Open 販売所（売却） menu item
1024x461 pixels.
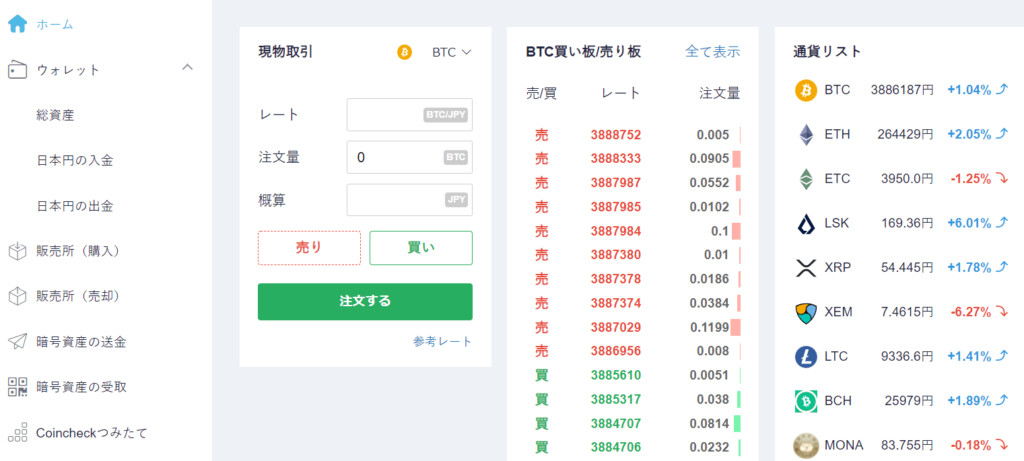pyautogui.click(x=78, y=296)
